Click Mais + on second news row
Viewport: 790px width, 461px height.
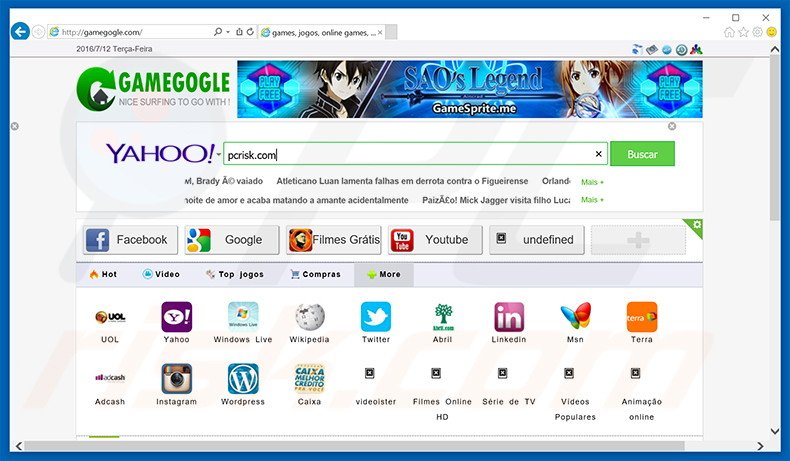click(x=592, y=200)
